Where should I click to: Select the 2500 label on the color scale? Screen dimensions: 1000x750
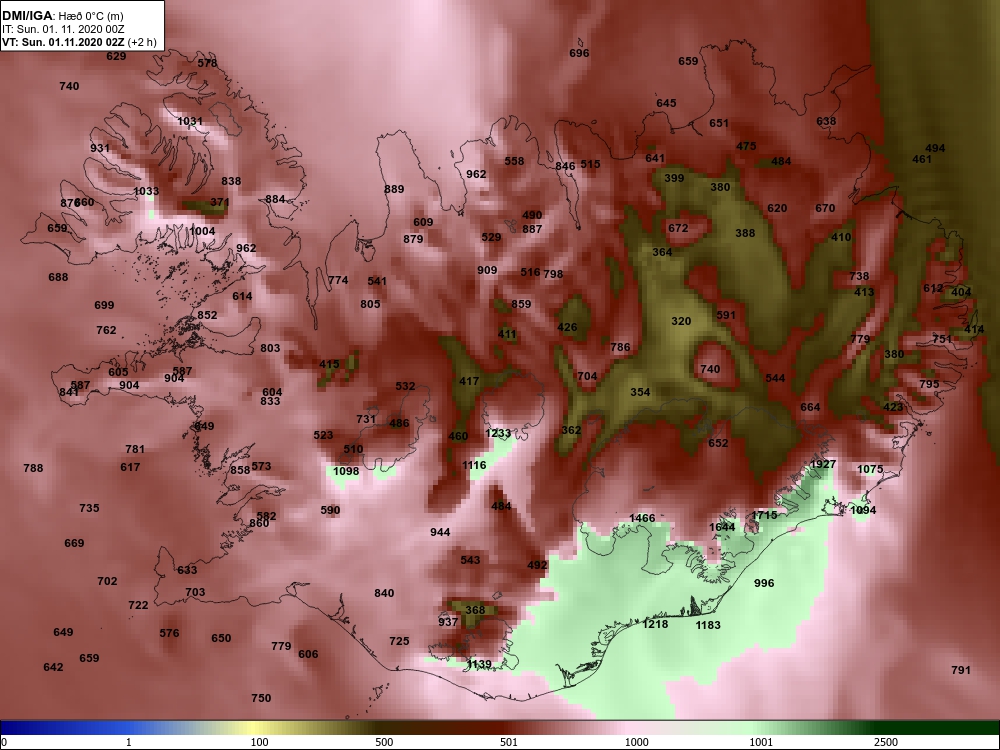pyautogui.click(x=886, y=742)
